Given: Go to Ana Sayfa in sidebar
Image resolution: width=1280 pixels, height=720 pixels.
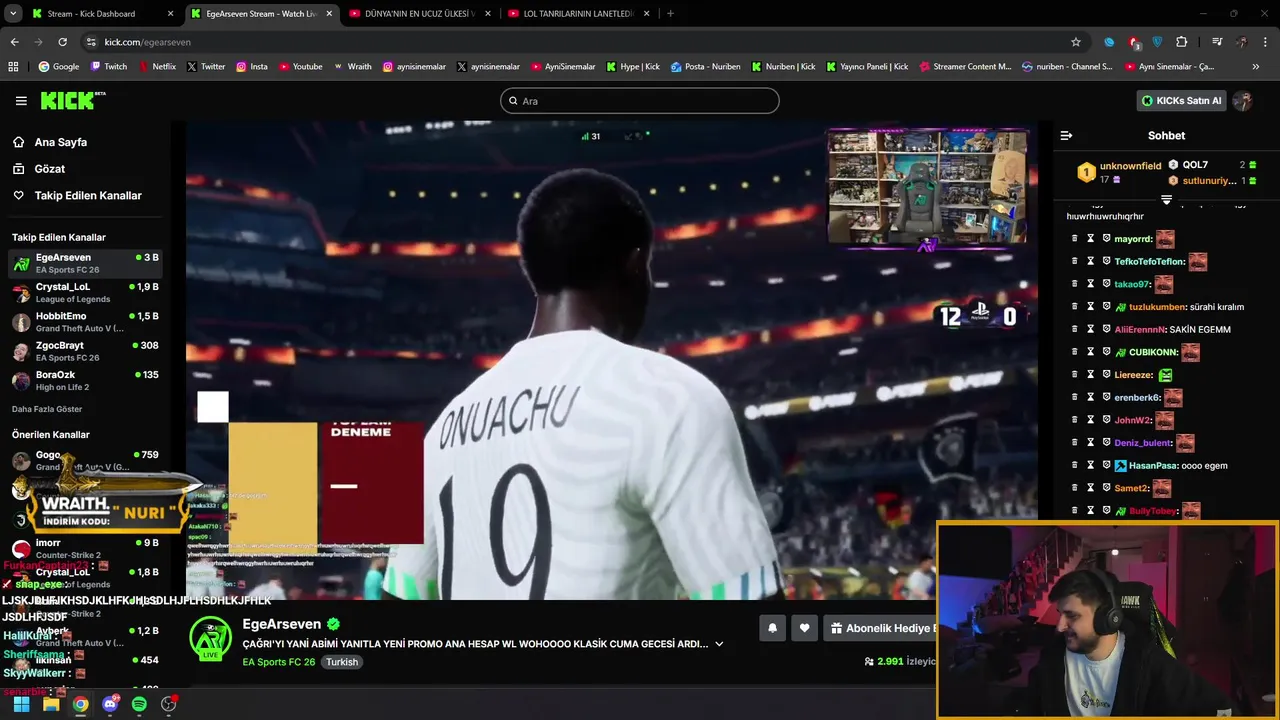Looking at the screenshot, I should (61, 142).
